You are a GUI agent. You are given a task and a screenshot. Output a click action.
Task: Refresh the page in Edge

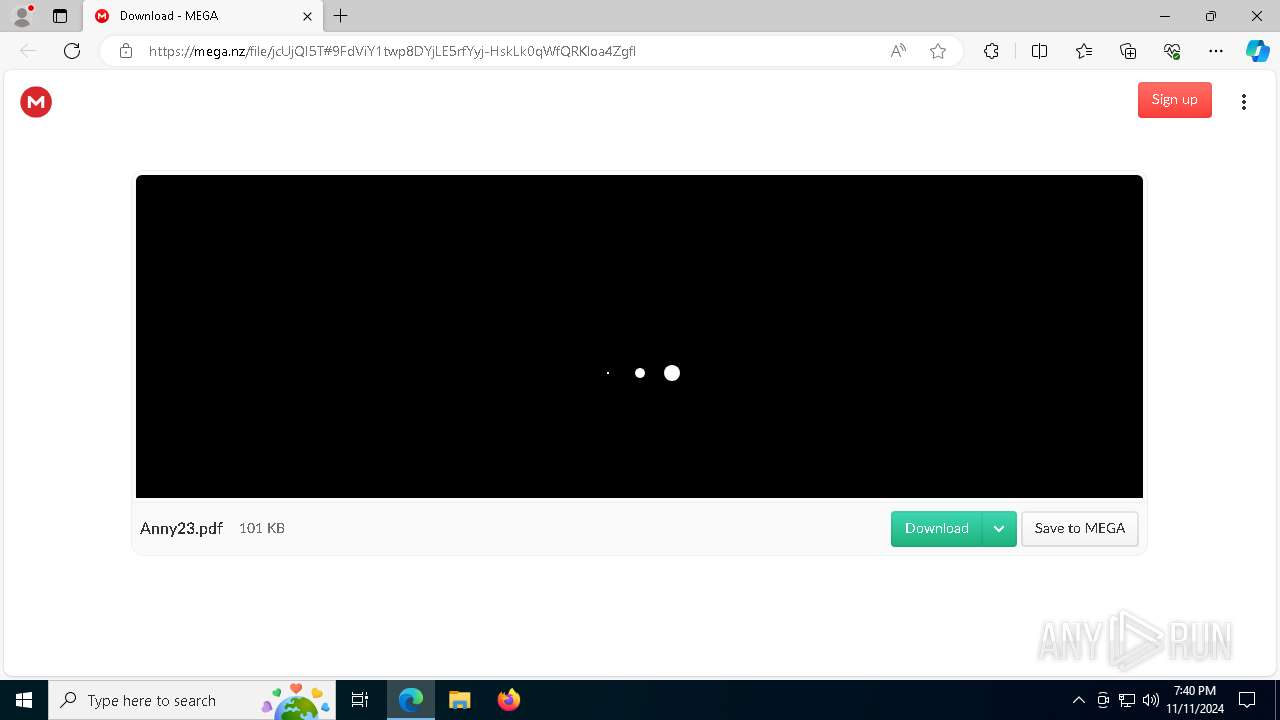click(x=72, y=51)
